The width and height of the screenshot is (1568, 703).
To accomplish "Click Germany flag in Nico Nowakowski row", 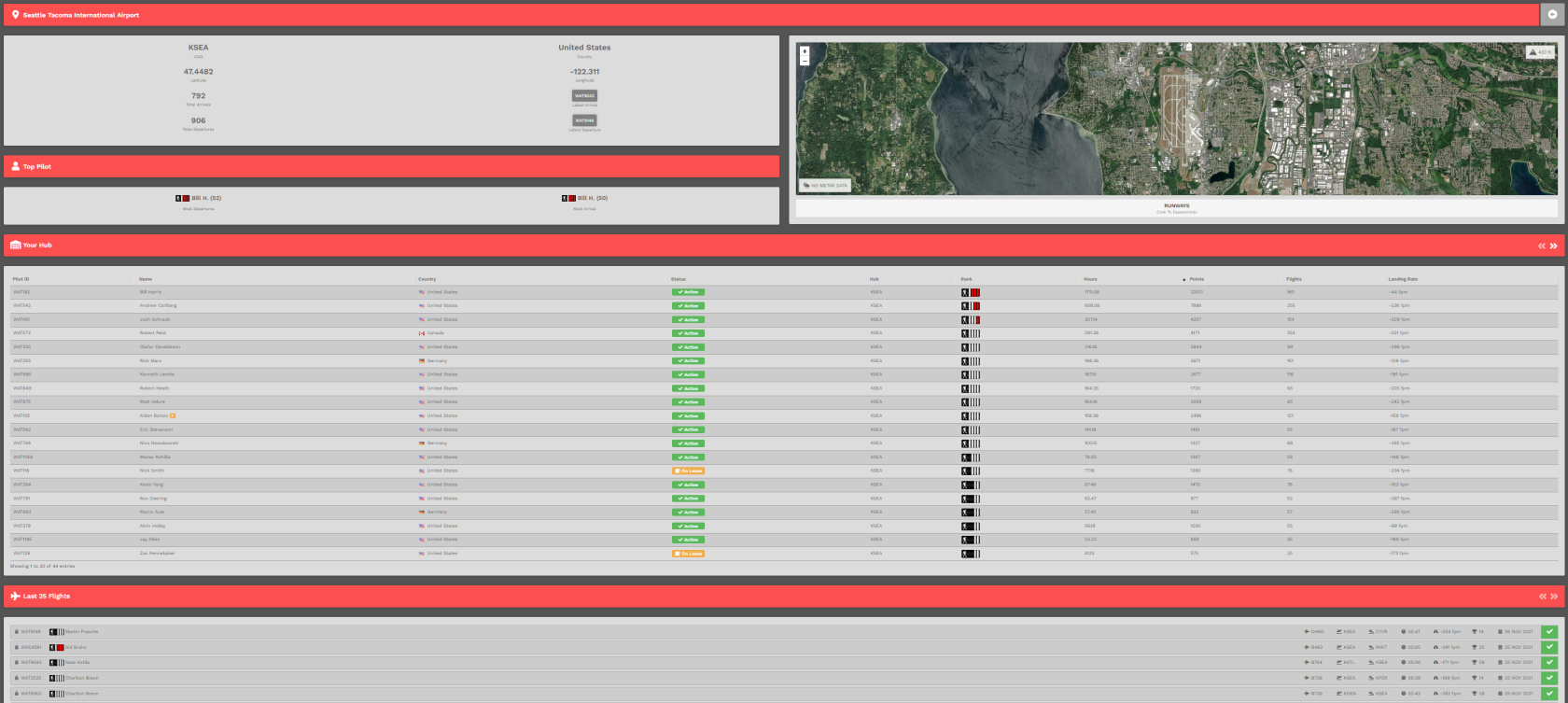I will click(422, 443).
